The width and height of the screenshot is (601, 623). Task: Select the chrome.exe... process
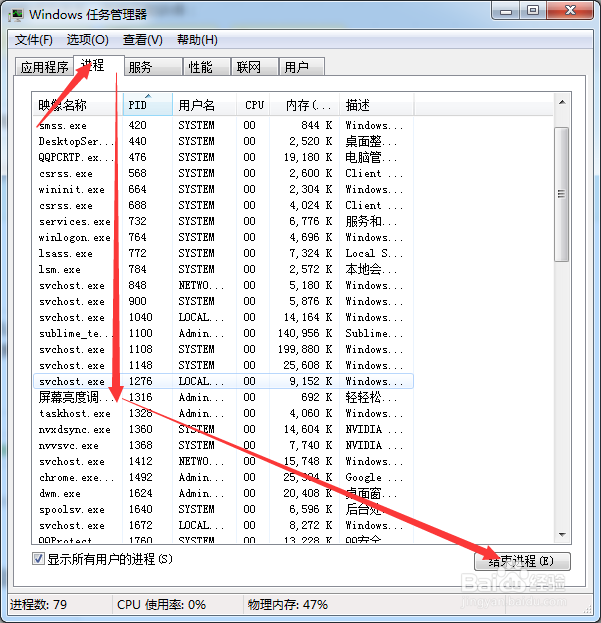click(223, 478)
